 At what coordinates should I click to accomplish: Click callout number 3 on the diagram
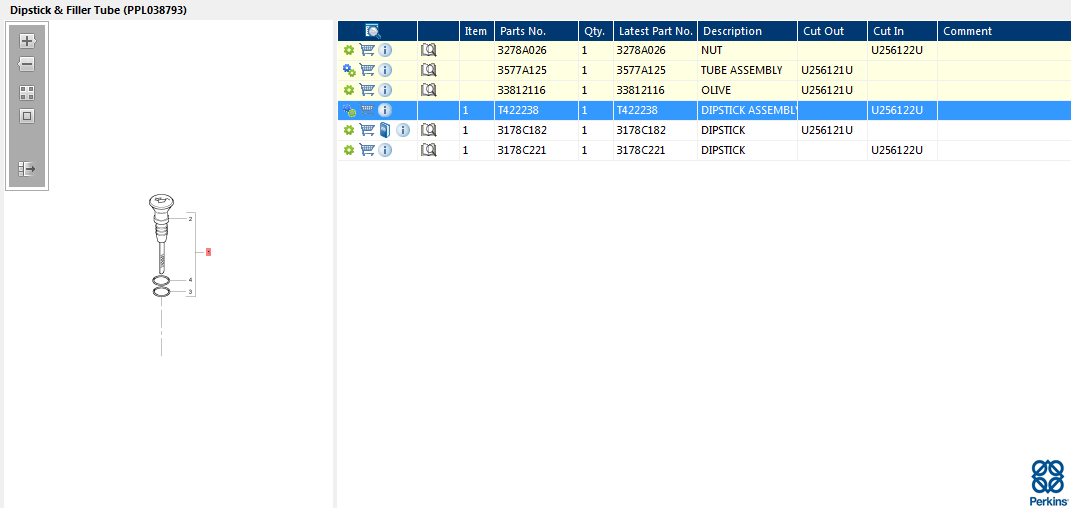click(191, 292)
